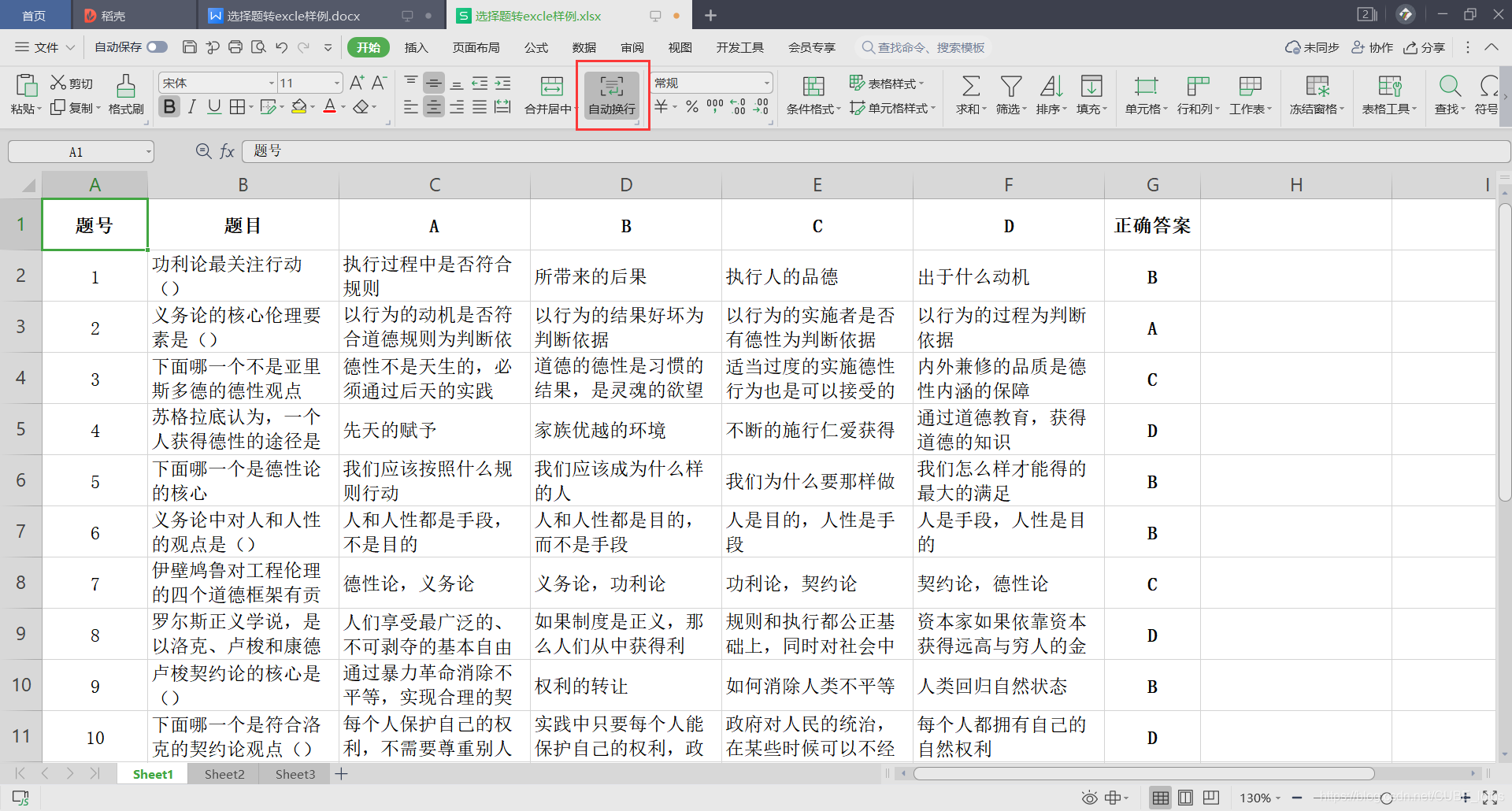
Task: Open the 插入 ribbon tab
Action: point(416,47)
